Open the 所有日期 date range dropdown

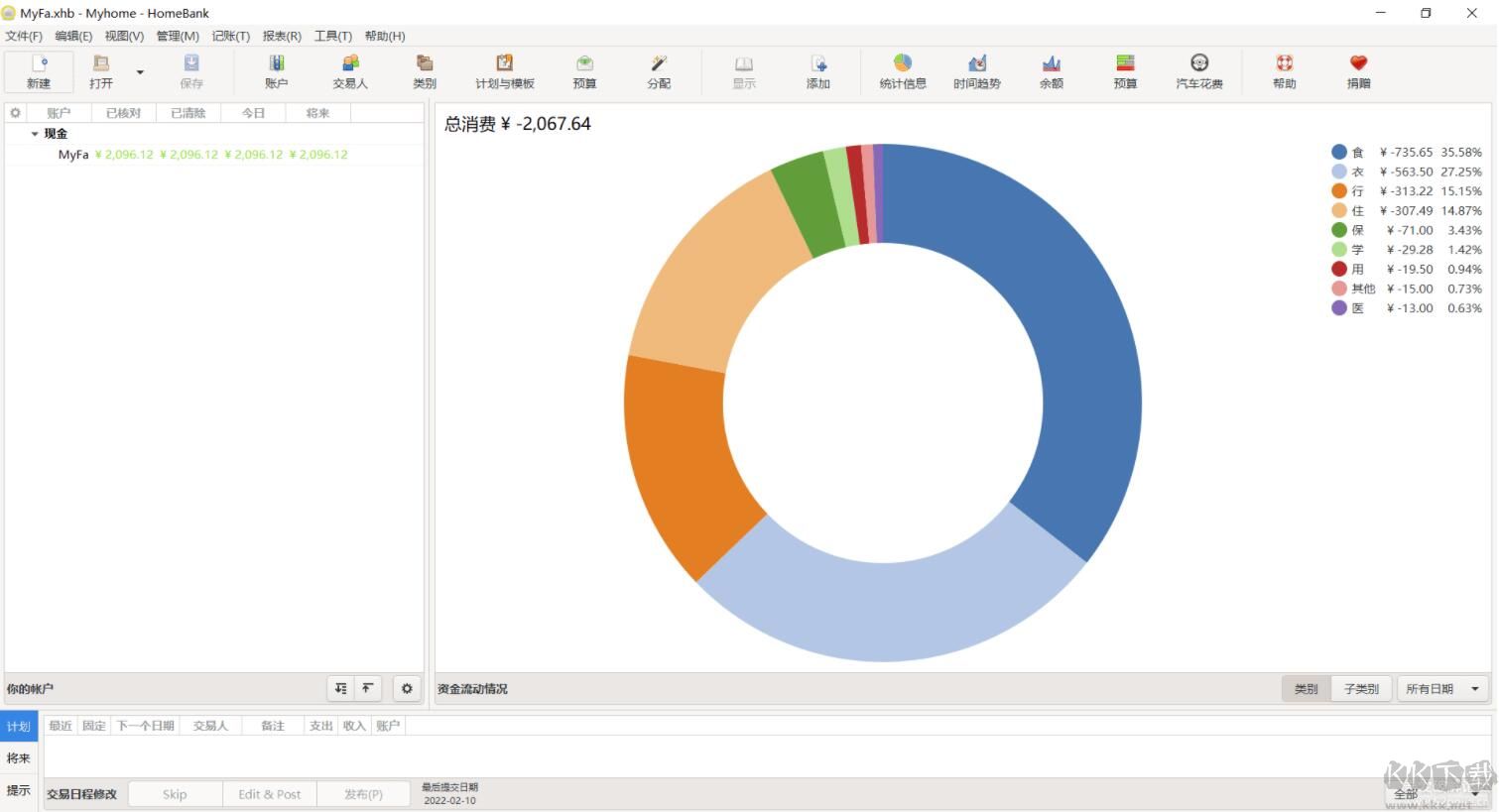(1441, 689)
